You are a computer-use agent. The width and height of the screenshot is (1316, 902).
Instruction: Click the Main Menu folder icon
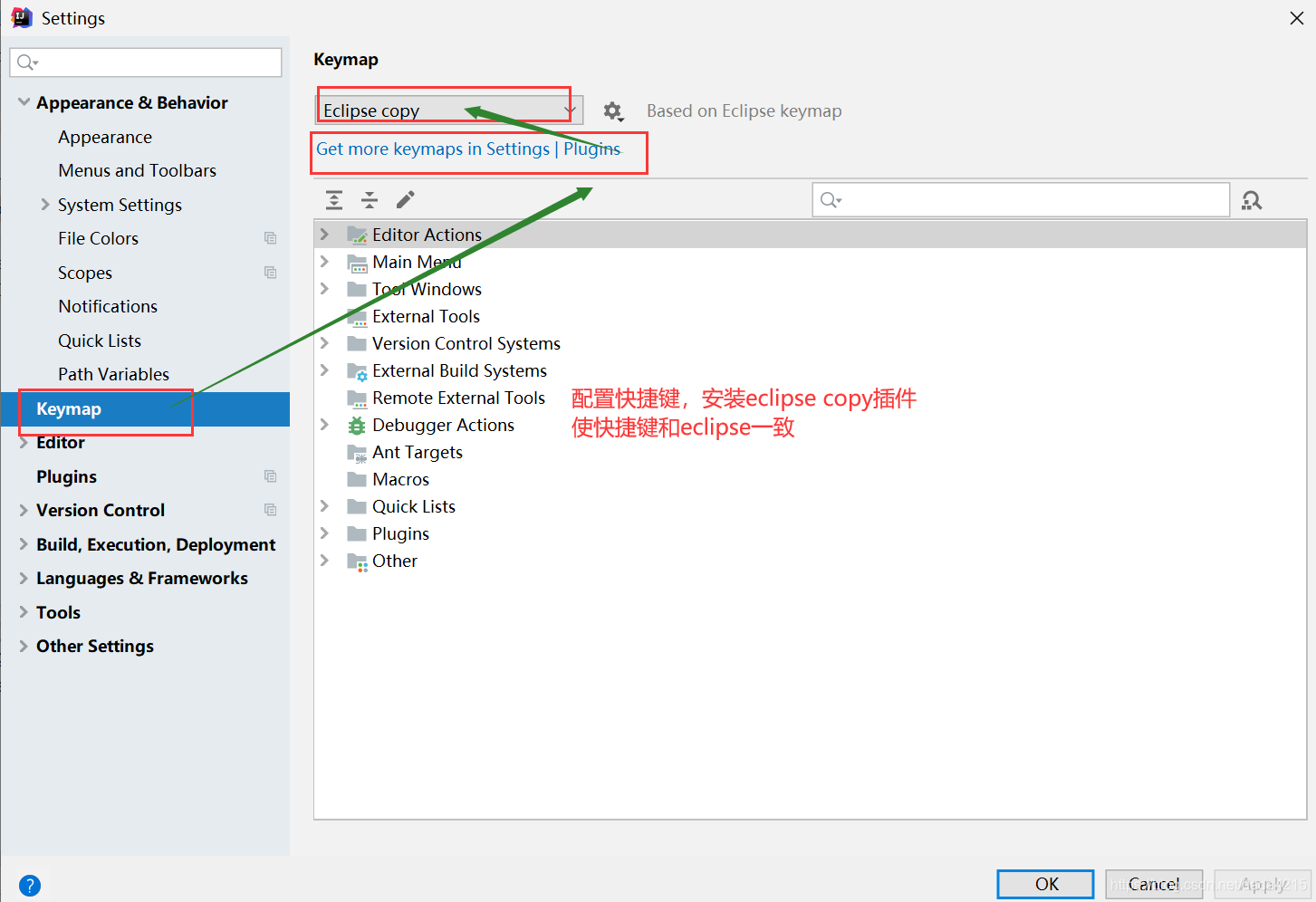tap(357, 263)
